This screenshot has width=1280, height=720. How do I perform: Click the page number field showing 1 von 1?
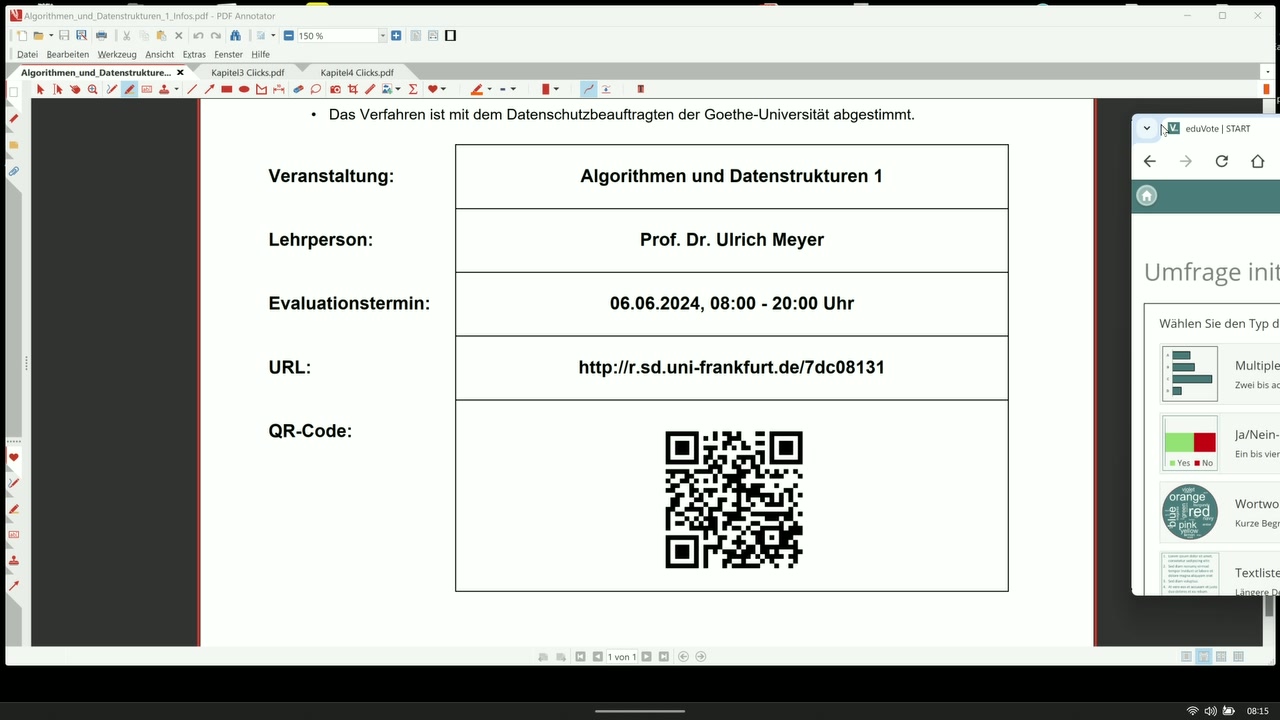(x=622, y=656)
